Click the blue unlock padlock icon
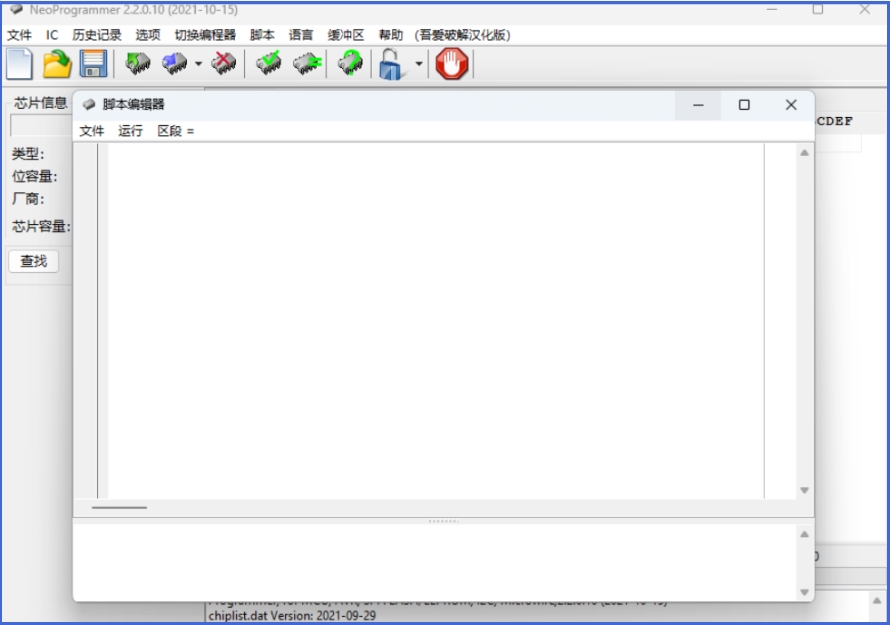890x625 pixels. tap(392, 64)
